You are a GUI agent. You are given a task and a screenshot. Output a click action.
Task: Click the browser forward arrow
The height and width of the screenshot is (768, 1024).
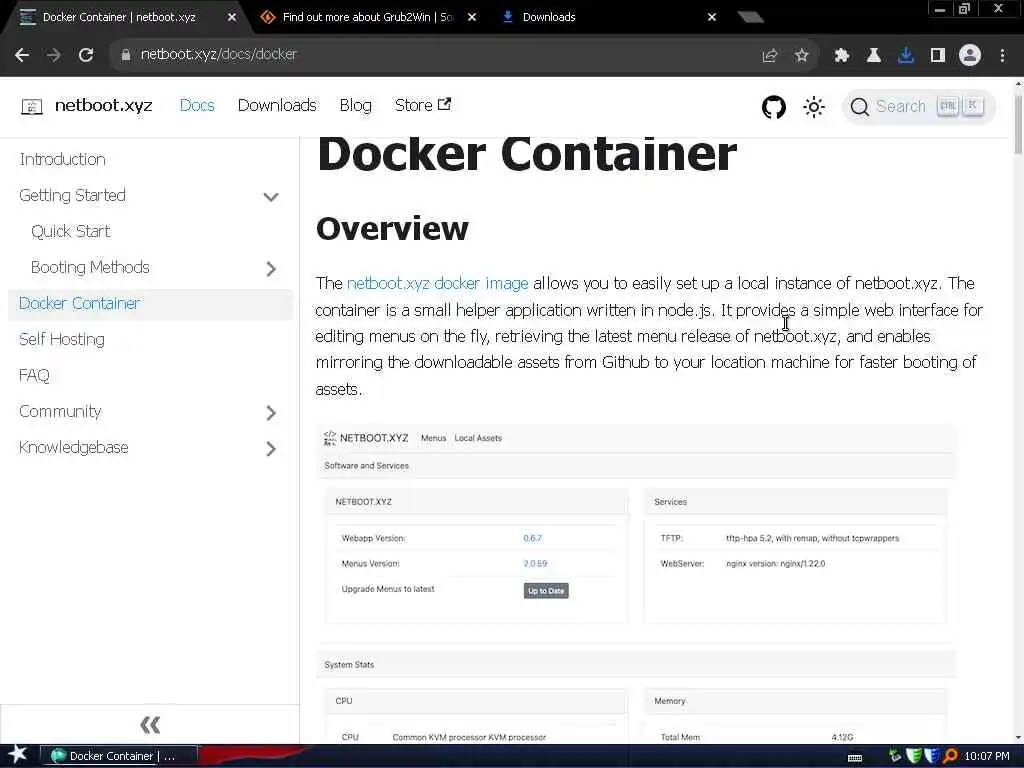(54, 56)
